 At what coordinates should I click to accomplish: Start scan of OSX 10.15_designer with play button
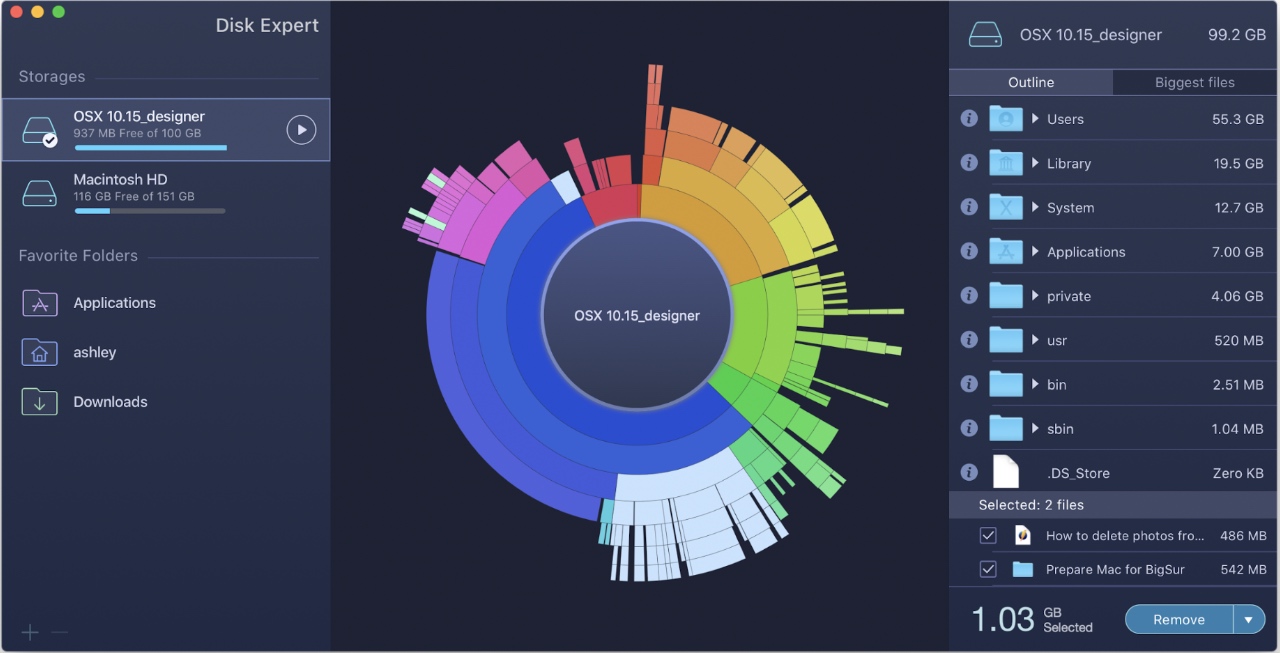(x=301, y=130)
